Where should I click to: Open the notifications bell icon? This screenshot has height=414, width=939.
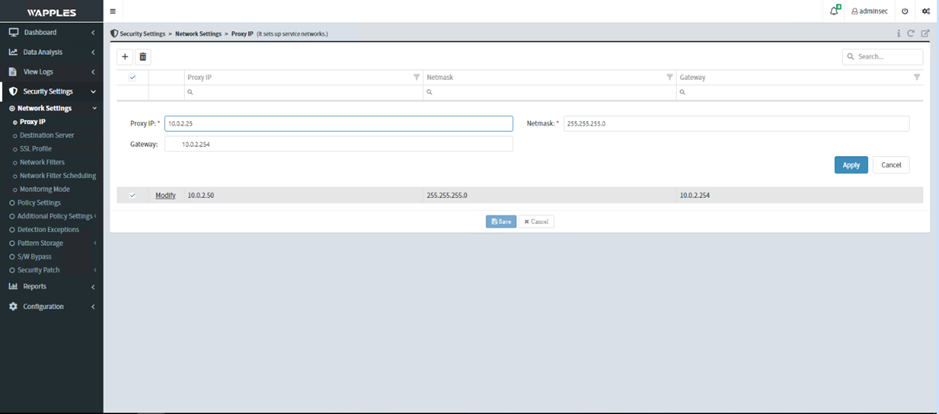(x=834, y=11)
